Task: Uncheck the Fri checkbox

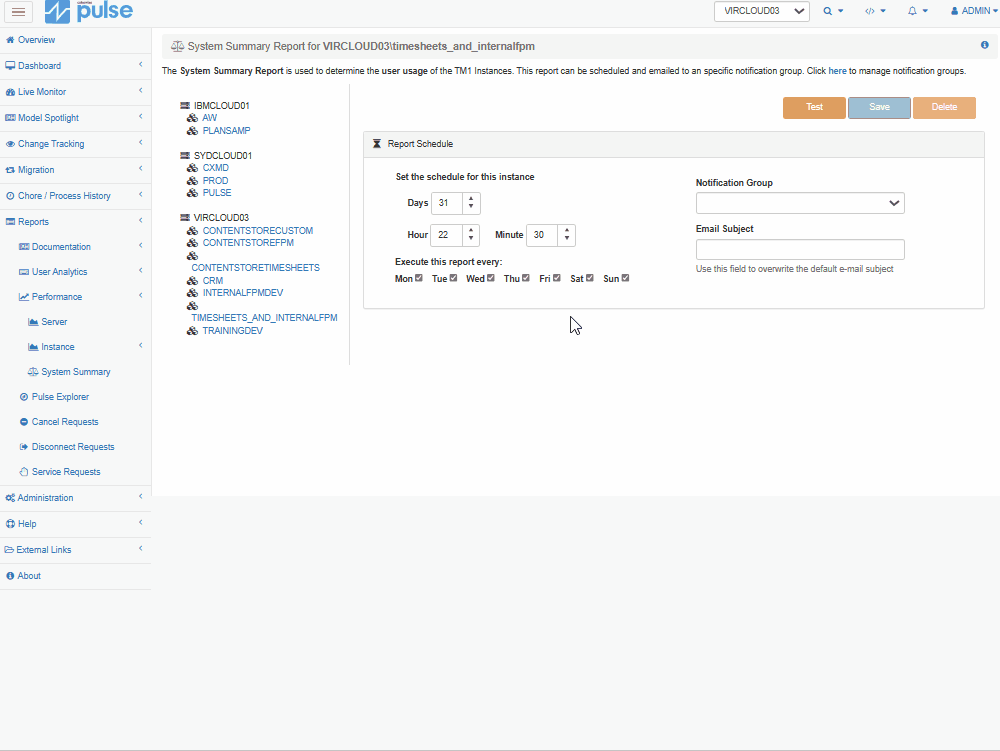Action: pyautogui.click(x=557, y=278)
